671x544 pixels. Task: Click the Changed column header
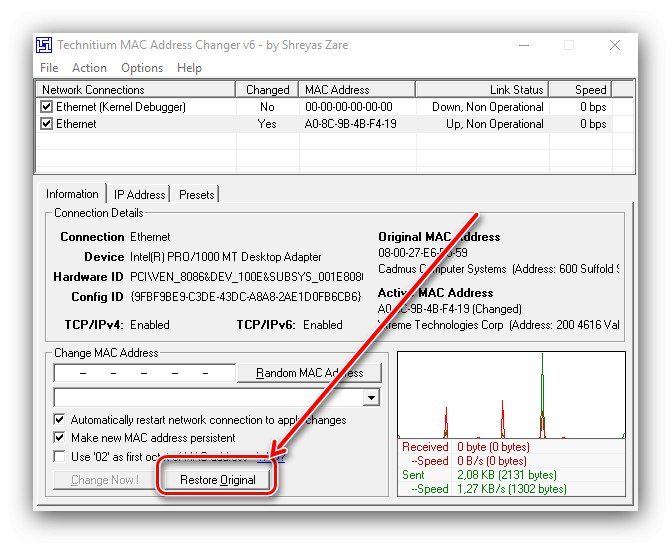coord(267,90)
